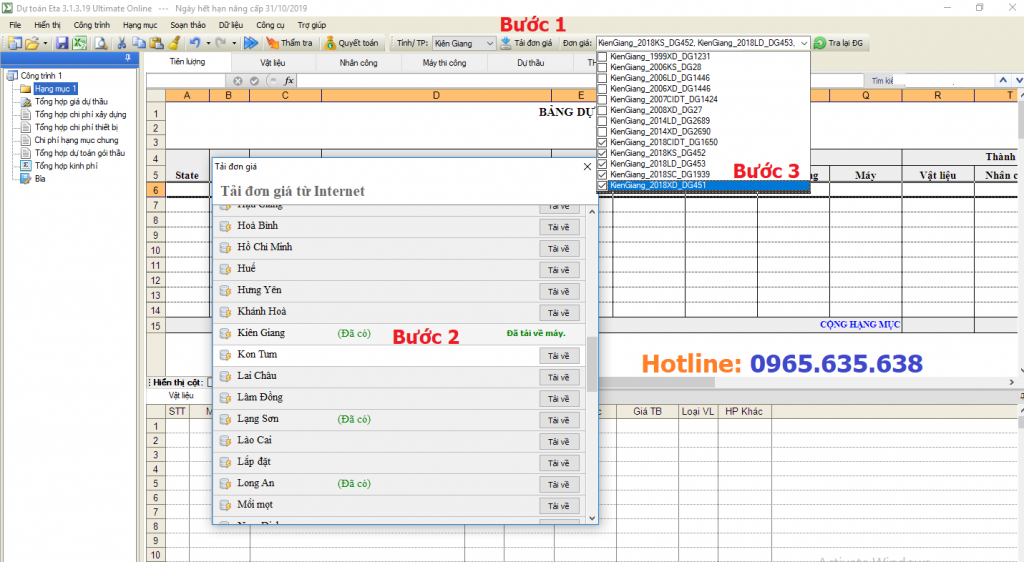
Task: Open print preview magnifier icon
Action: [x=100, y=43]
